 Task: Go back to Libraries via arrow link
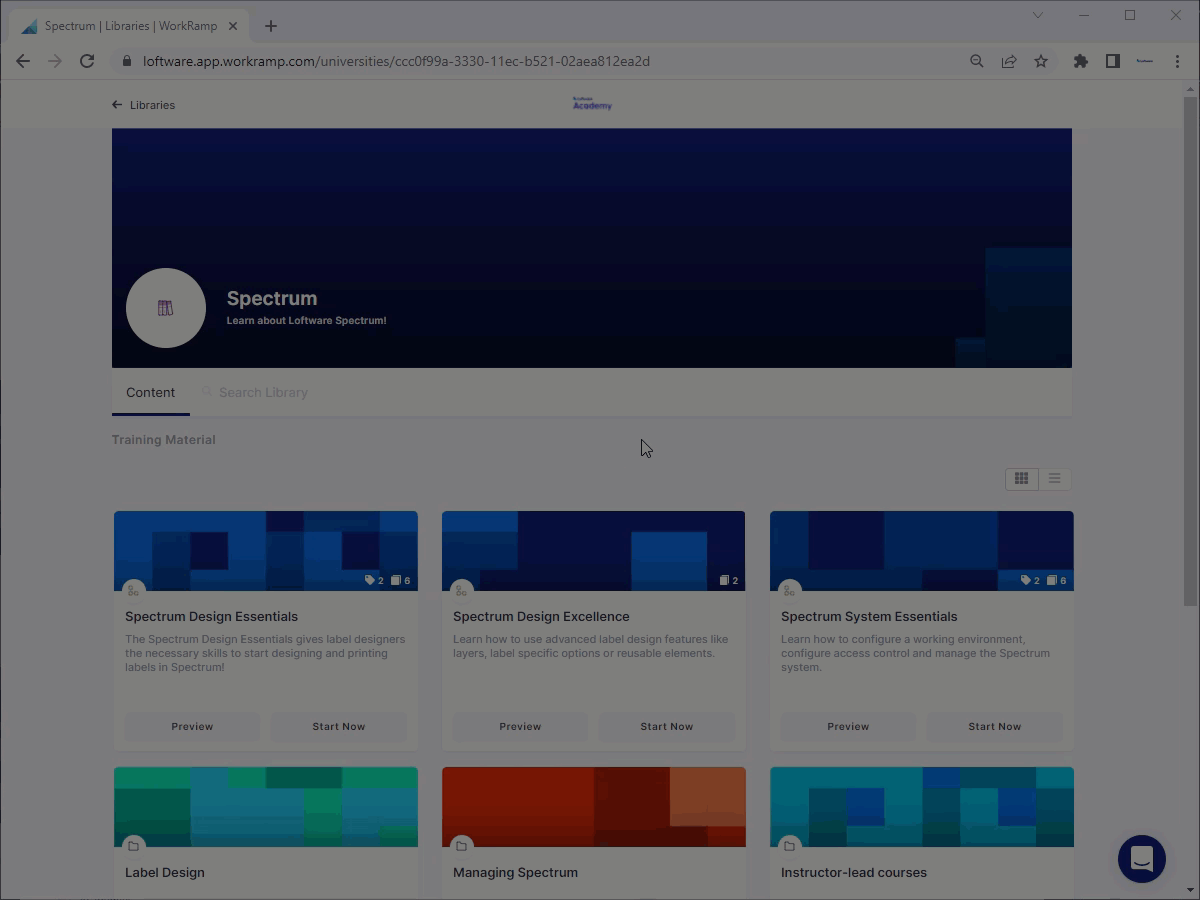pyautogui.click(x=143, y=105)
